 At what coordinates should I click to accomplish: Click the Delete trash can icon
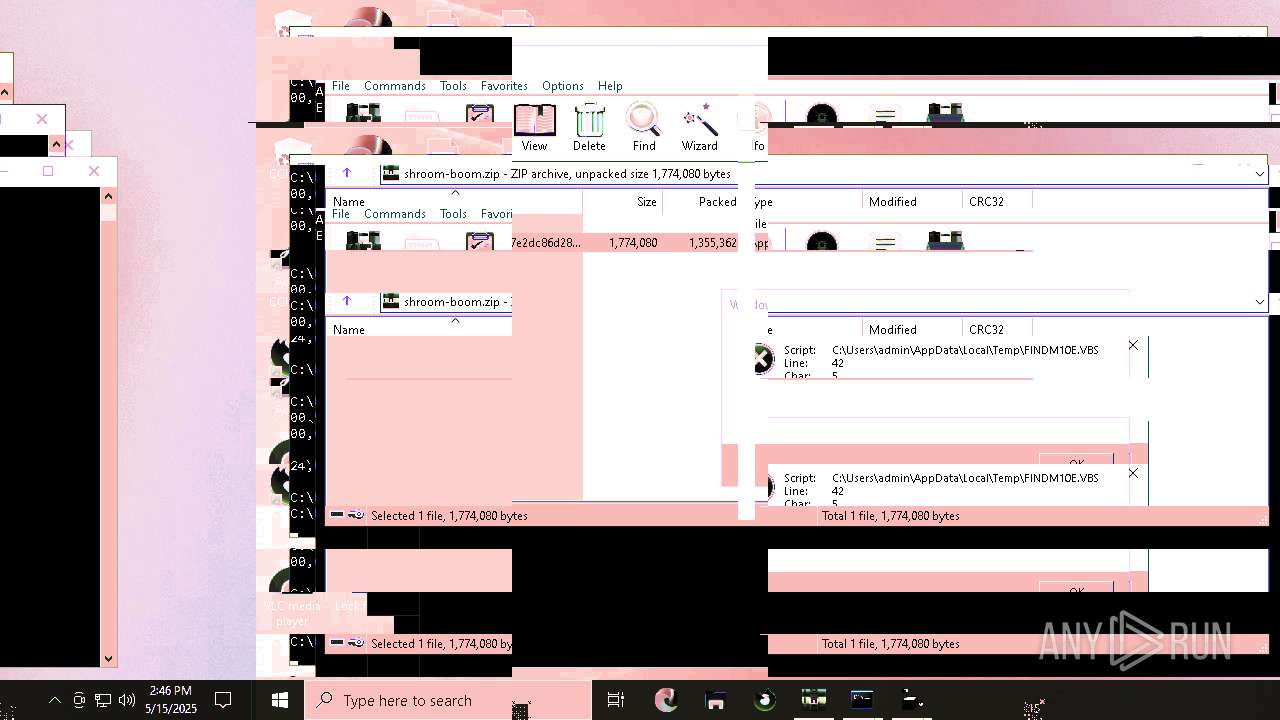click(x=589, y=127)
